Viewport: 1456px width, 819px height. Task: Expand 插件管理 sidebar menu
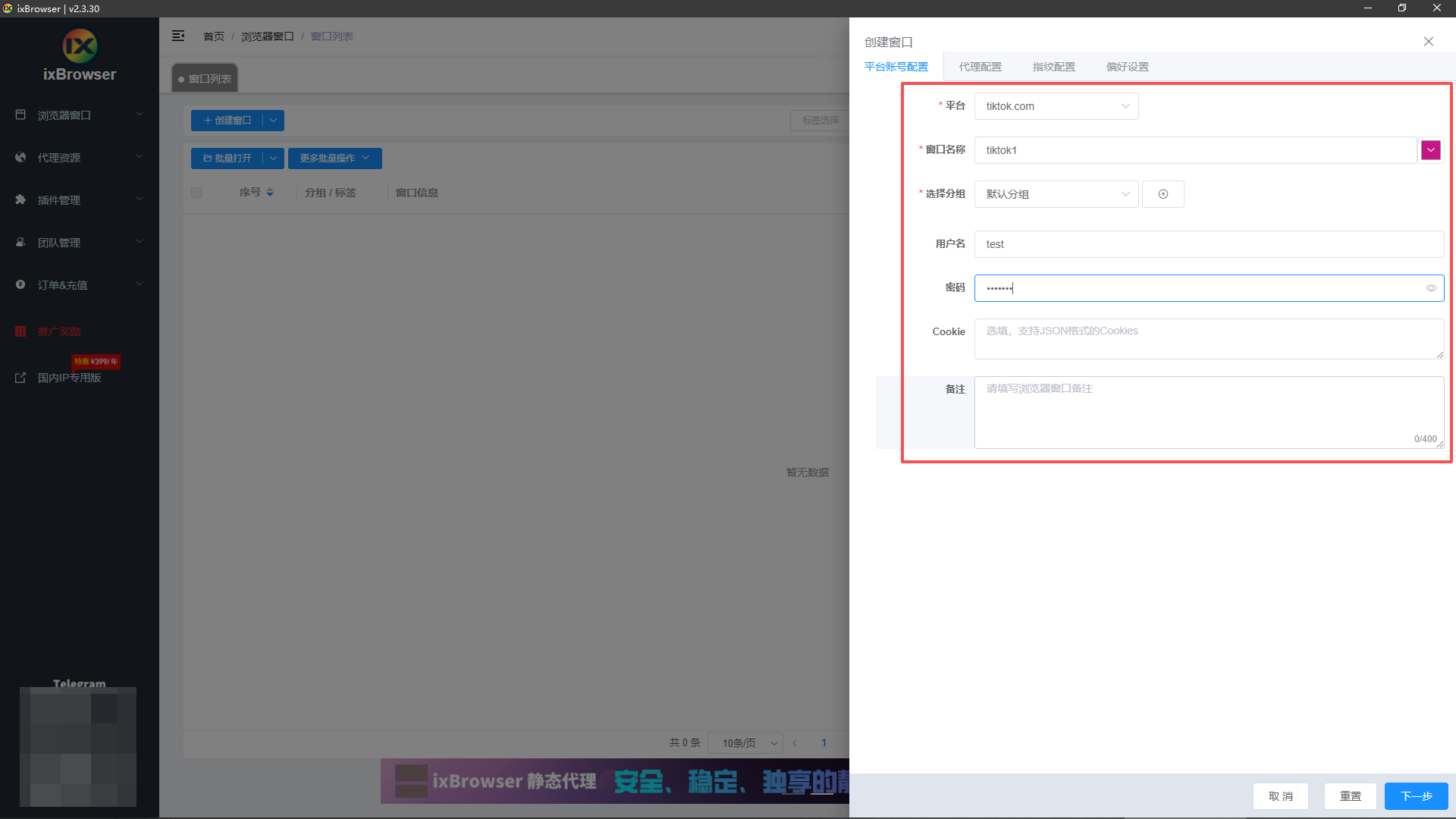pyautogui.click(x=80, y=199)
